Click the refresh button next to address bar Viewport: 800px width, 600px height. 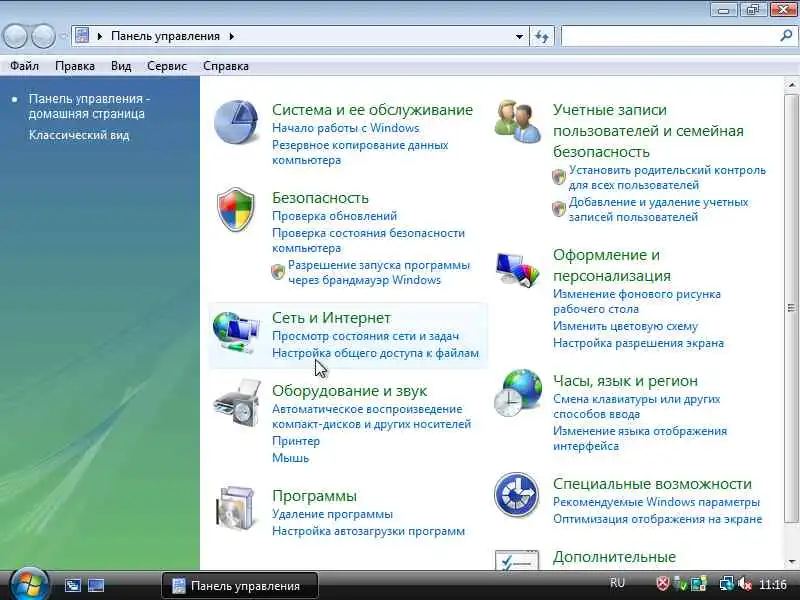click(541, 36)
